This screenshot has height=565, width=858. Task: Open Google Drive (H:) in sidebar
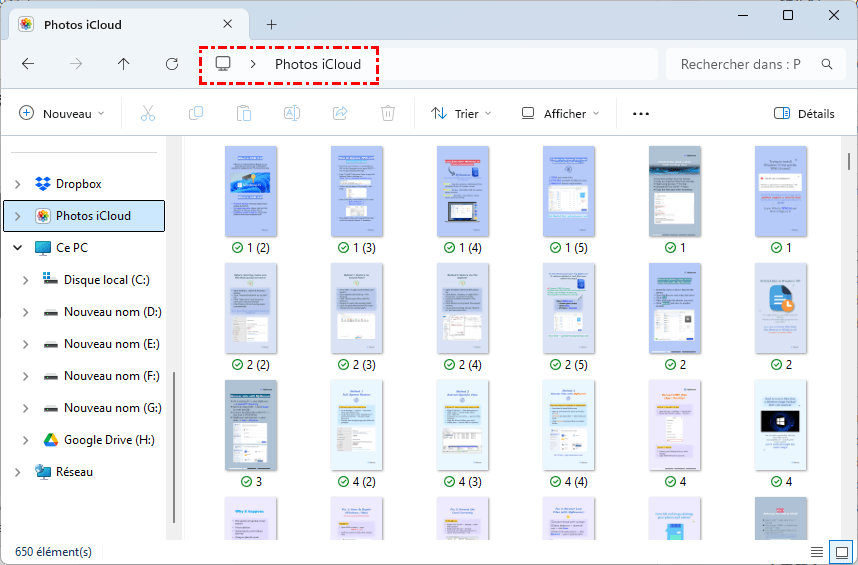(x=109, y=440)
